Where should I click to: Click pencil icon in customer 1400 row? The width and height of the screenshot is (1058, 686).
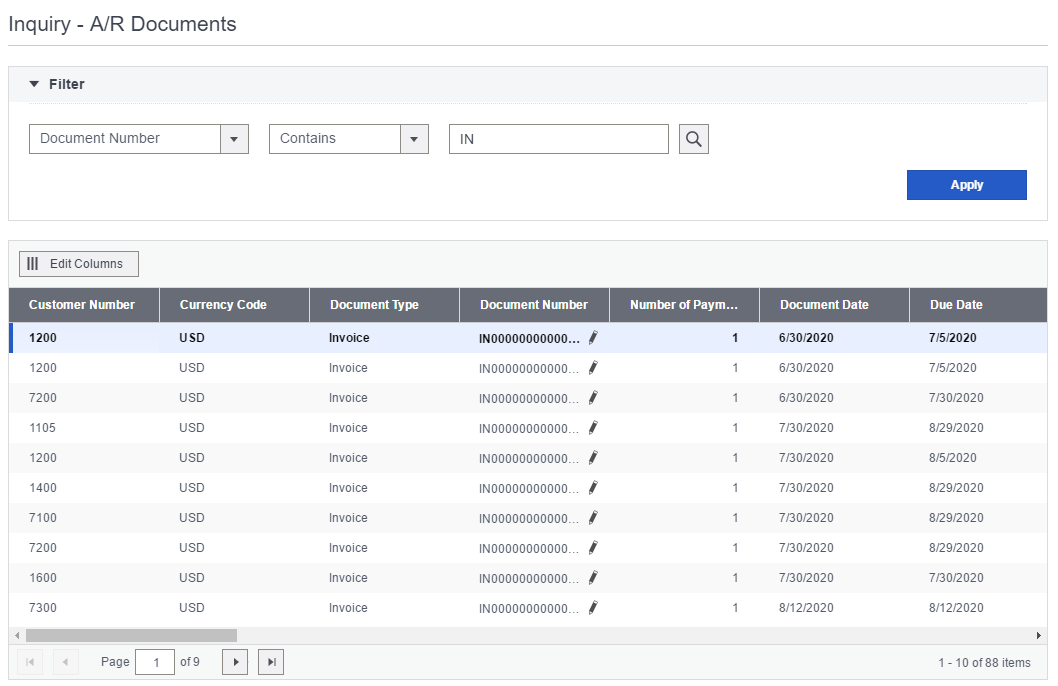click(x=593, y=488)
